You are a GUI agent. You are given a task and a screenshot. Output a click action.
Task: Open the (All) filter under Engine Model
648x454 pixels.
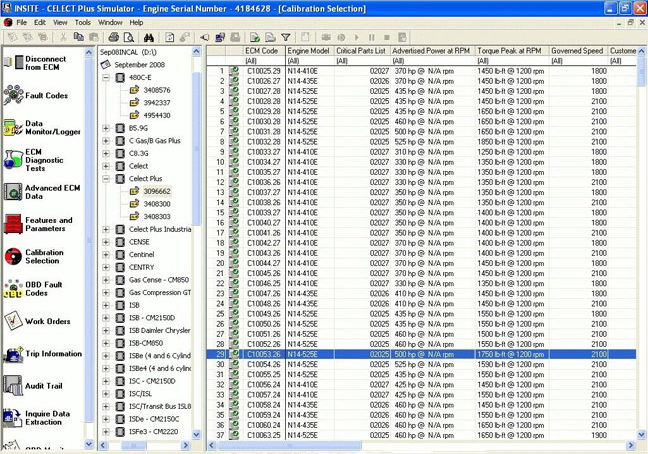coord(310,61)
